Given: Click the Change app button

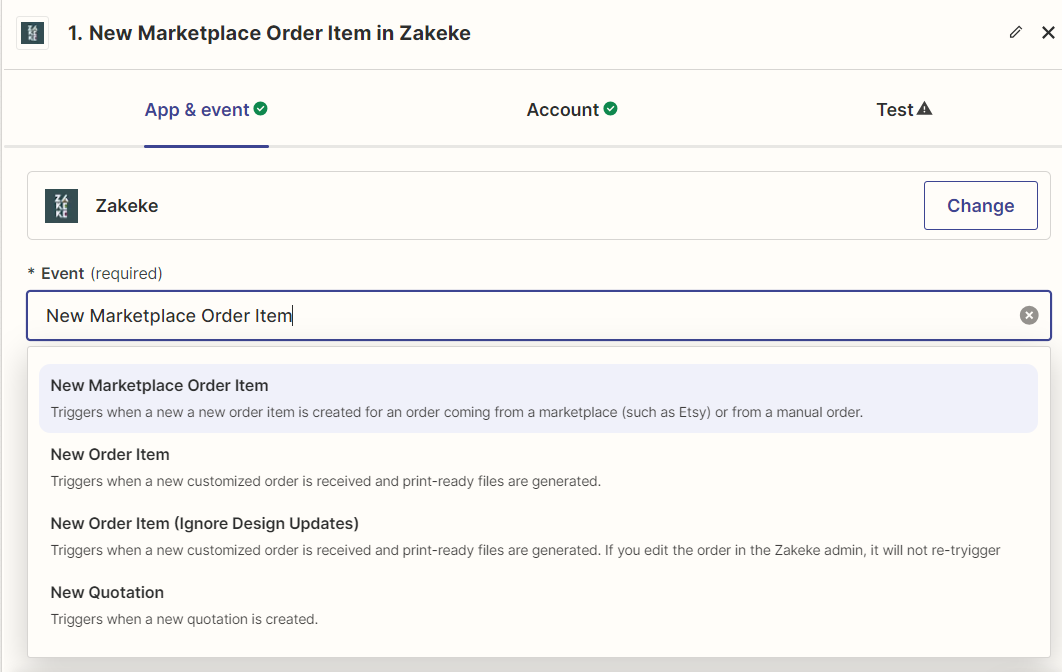Looking at the screenshot, I should click(x=981, y=205).
